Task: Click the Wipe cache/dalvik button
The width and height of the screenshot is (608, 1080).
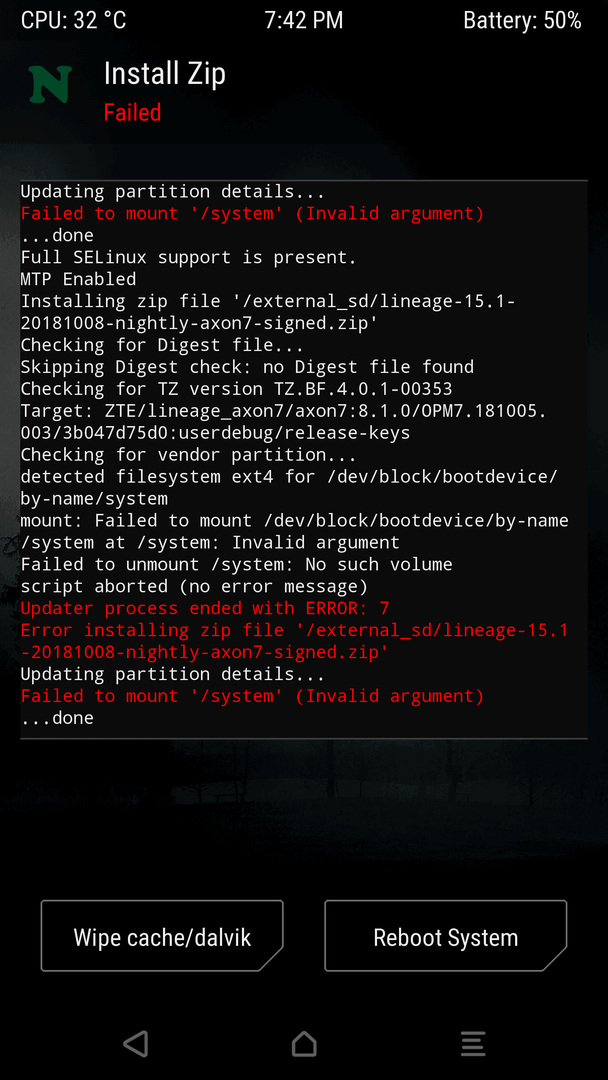Action: tap(162, 936)
